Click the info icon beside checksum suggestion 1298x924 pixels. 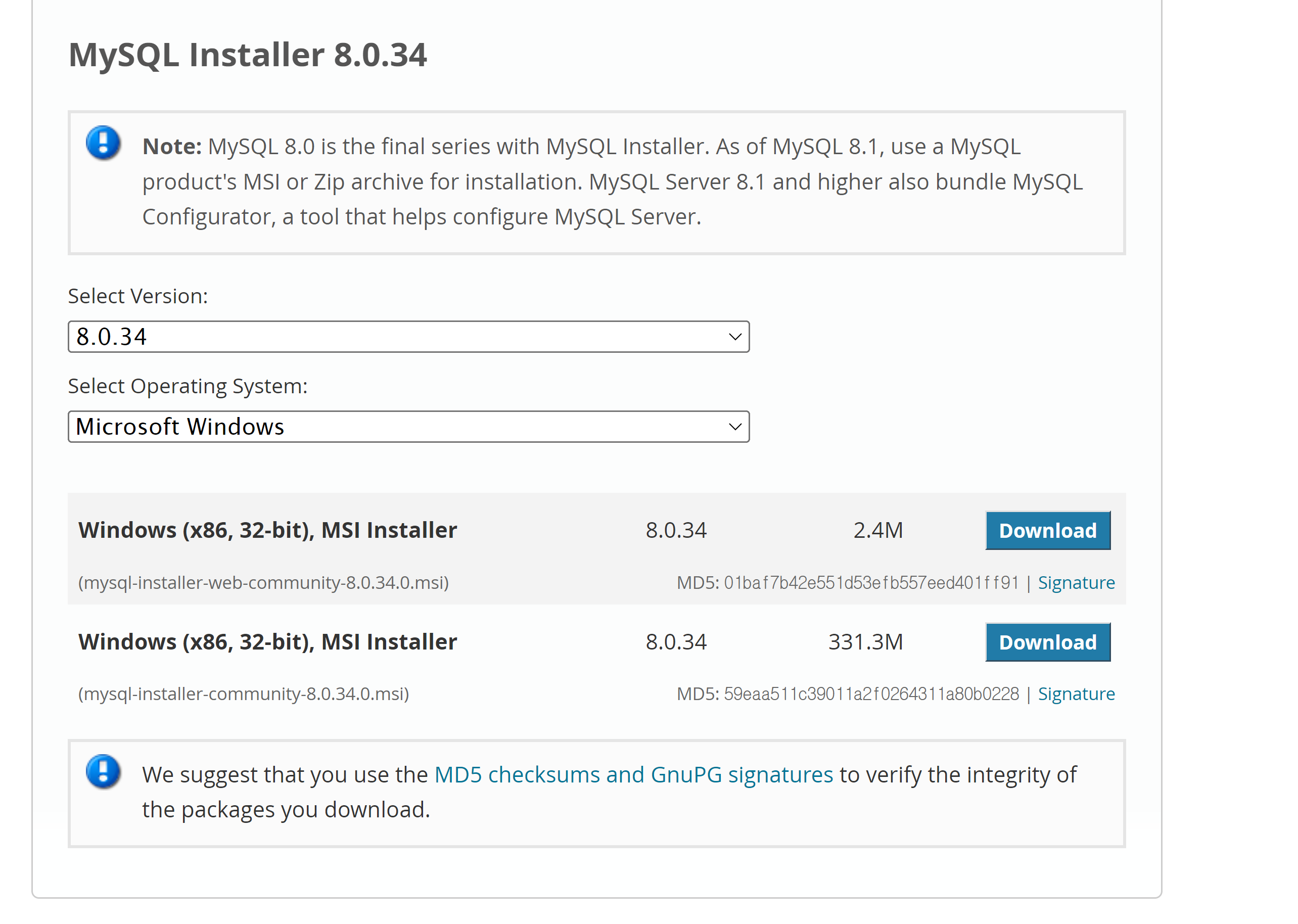(103, 771)
